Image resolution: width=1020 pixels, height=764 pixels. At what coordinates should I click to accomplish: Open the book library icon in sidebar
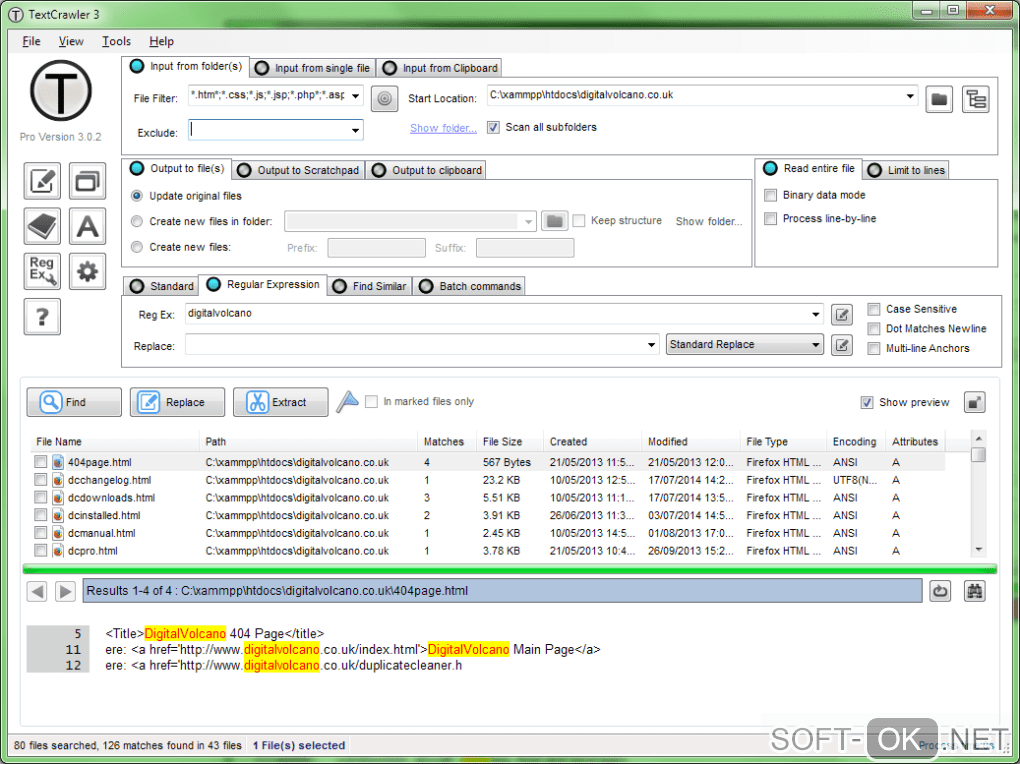[x=42, y=226]
